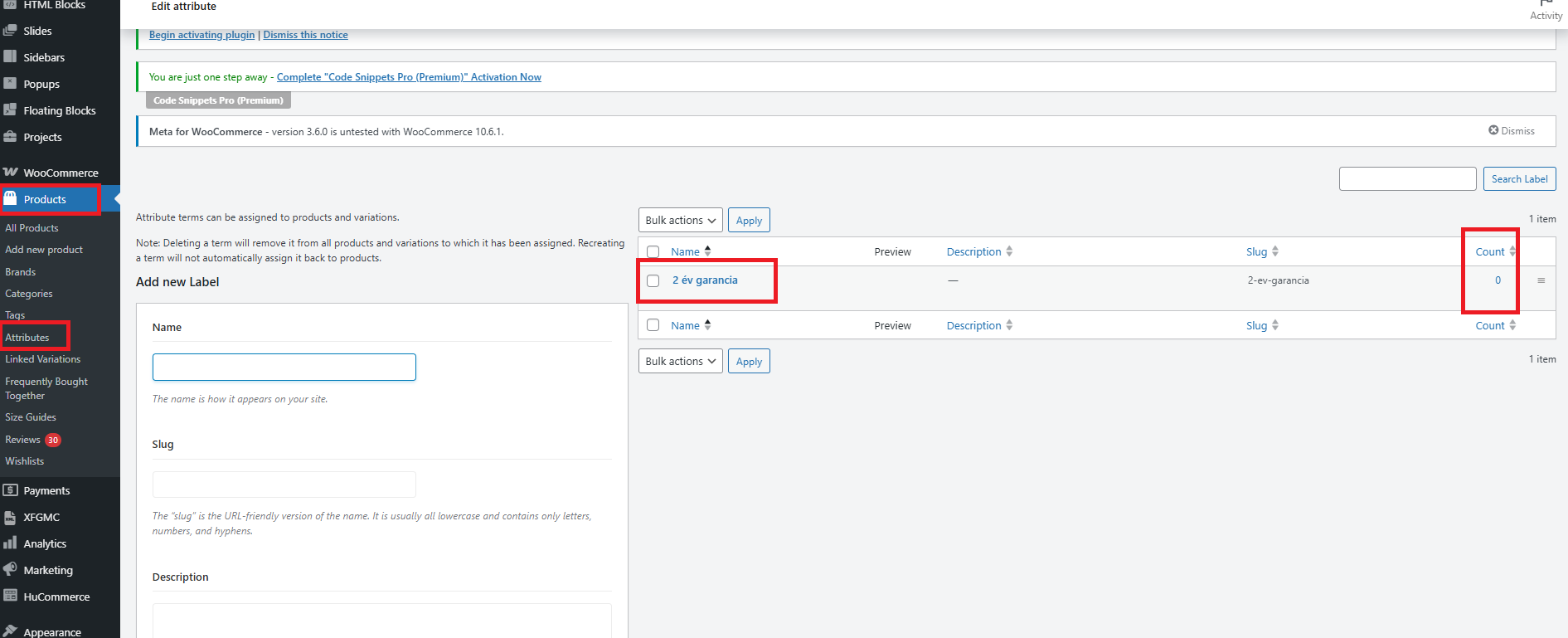Click sort arrows beside bottom Count header
The width and height of the screenshot is (1568, 638).
1512,325
